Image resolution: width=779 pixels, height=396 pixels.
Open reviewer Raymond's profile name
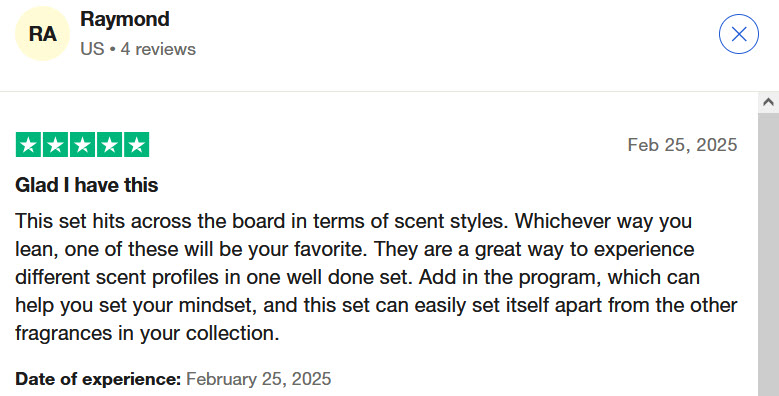[125, 19]
